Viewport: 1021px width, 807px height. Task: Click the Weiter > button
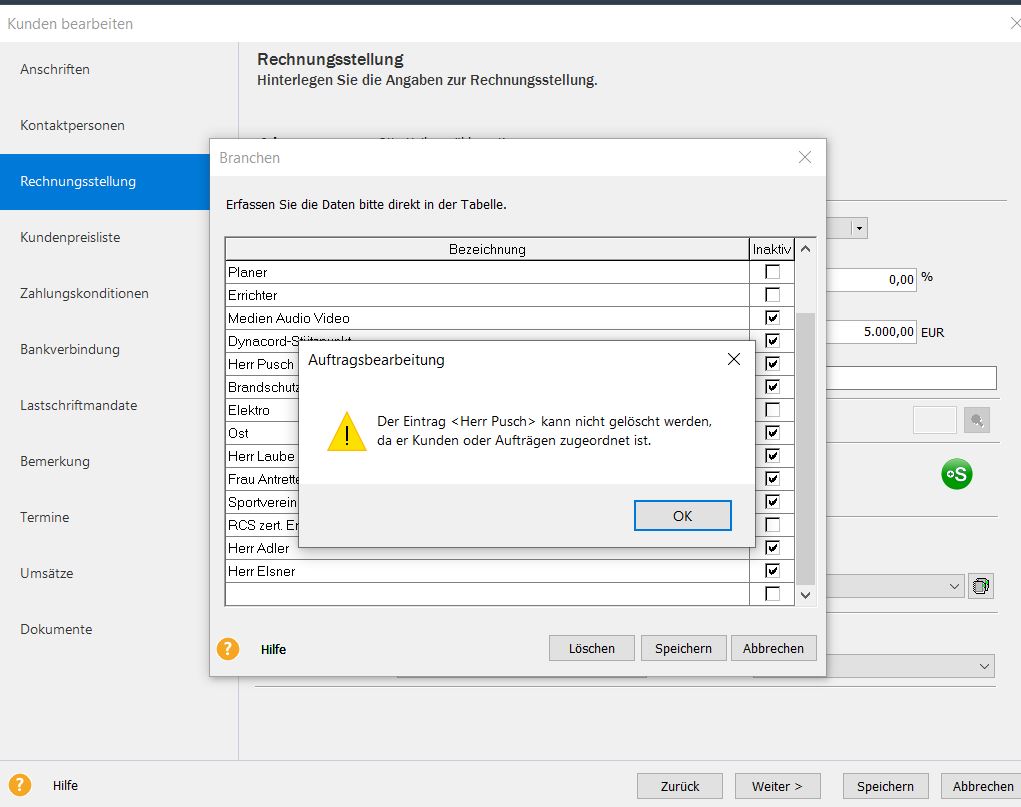point(777,786)
